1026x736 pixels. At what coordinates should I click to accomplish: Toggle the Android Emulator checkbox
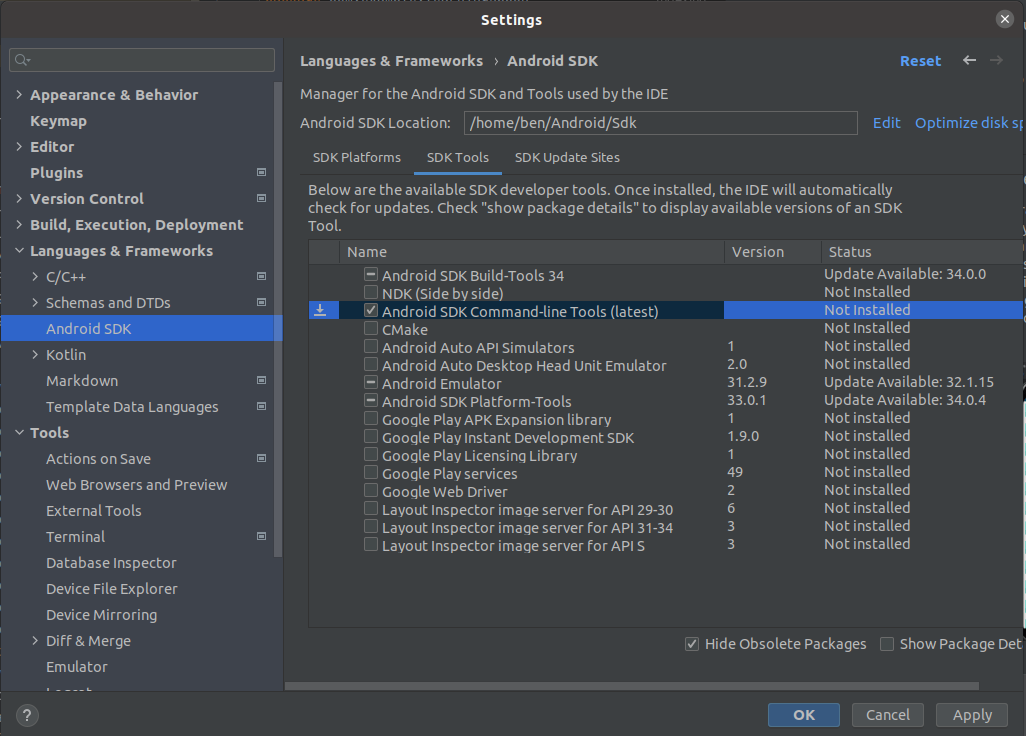[x=371, y=382]
